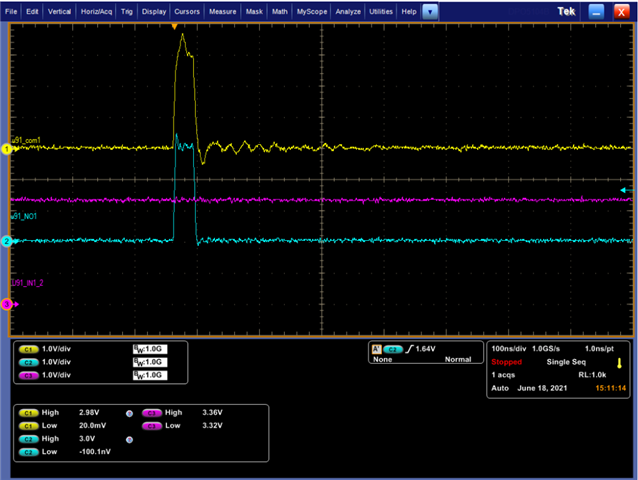Open the Mask menu

click(x=254, y=11)
